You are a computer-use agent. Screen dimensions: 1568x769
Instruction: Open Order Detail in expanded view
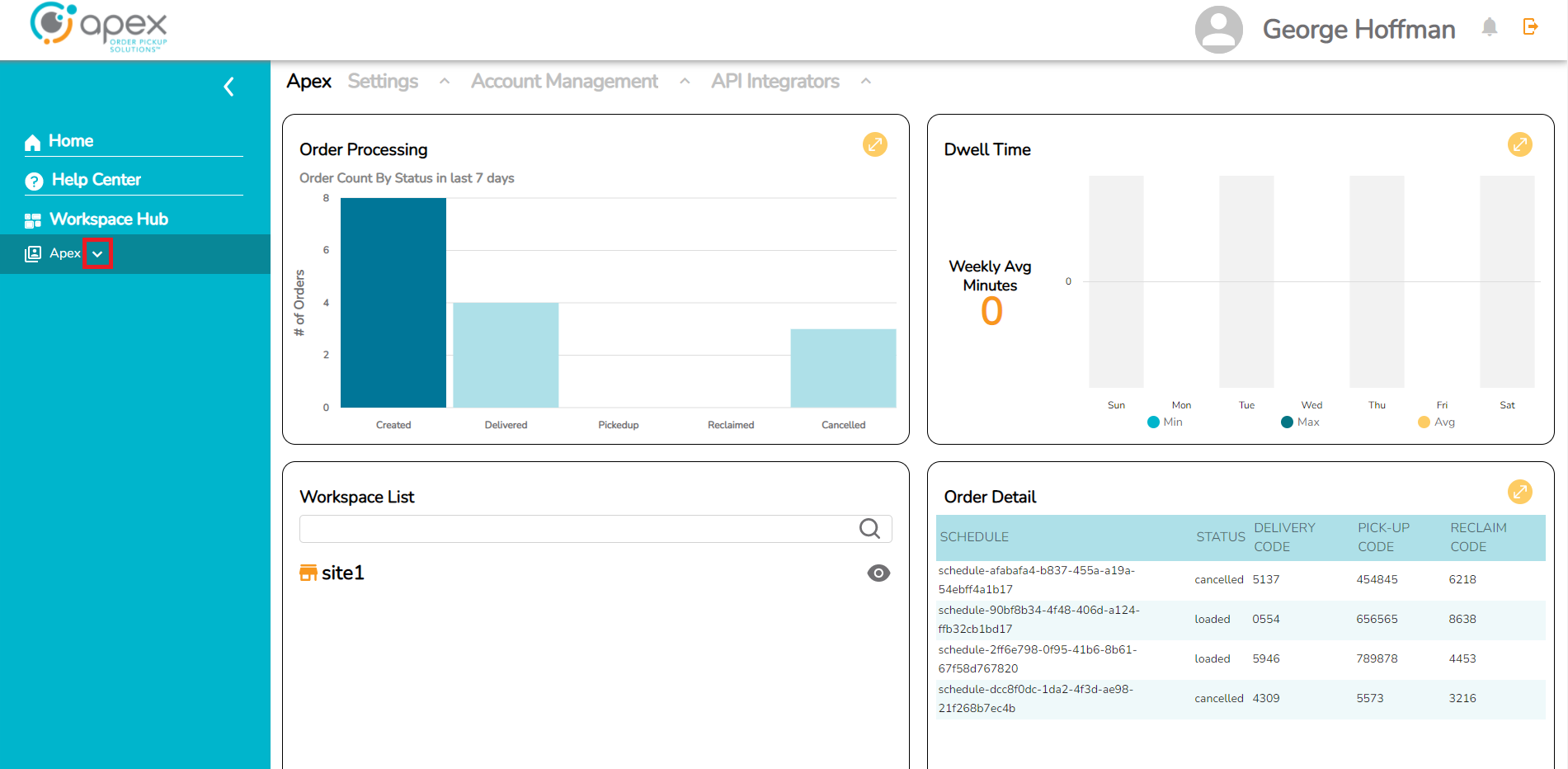tap(1519, 492)
